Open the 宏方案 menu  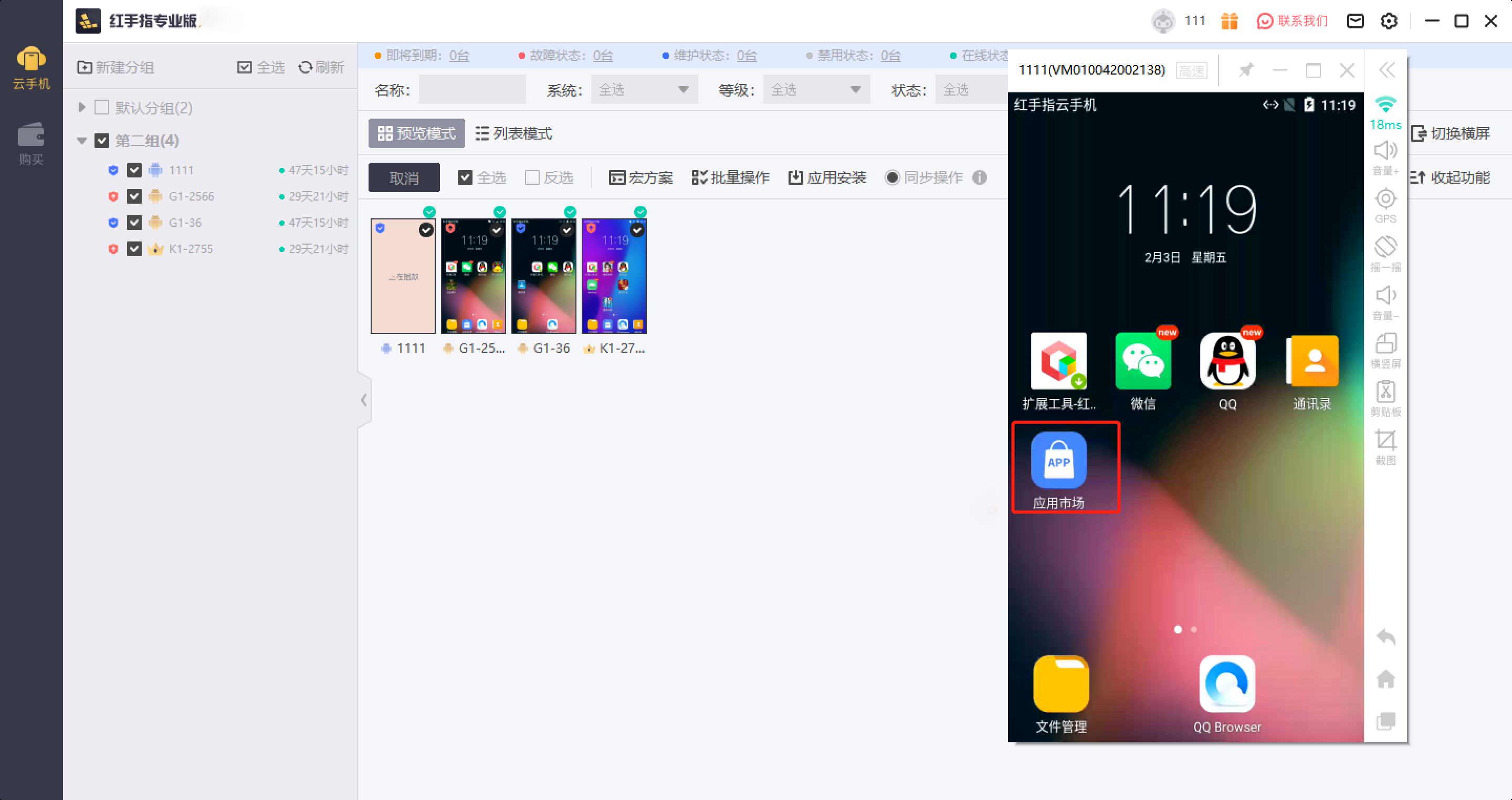[x=641, y=177]
